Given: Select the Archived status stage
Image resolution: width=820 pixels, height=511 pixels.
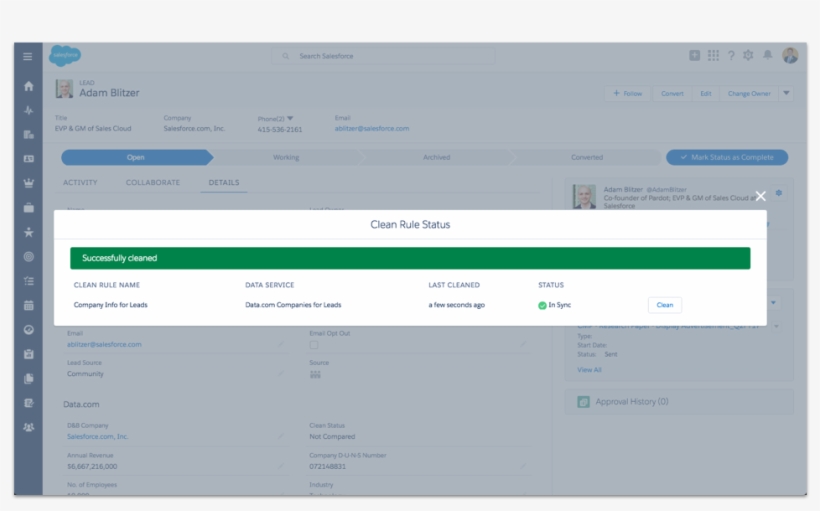Looking at the screenshot, I should click(437, 157).
